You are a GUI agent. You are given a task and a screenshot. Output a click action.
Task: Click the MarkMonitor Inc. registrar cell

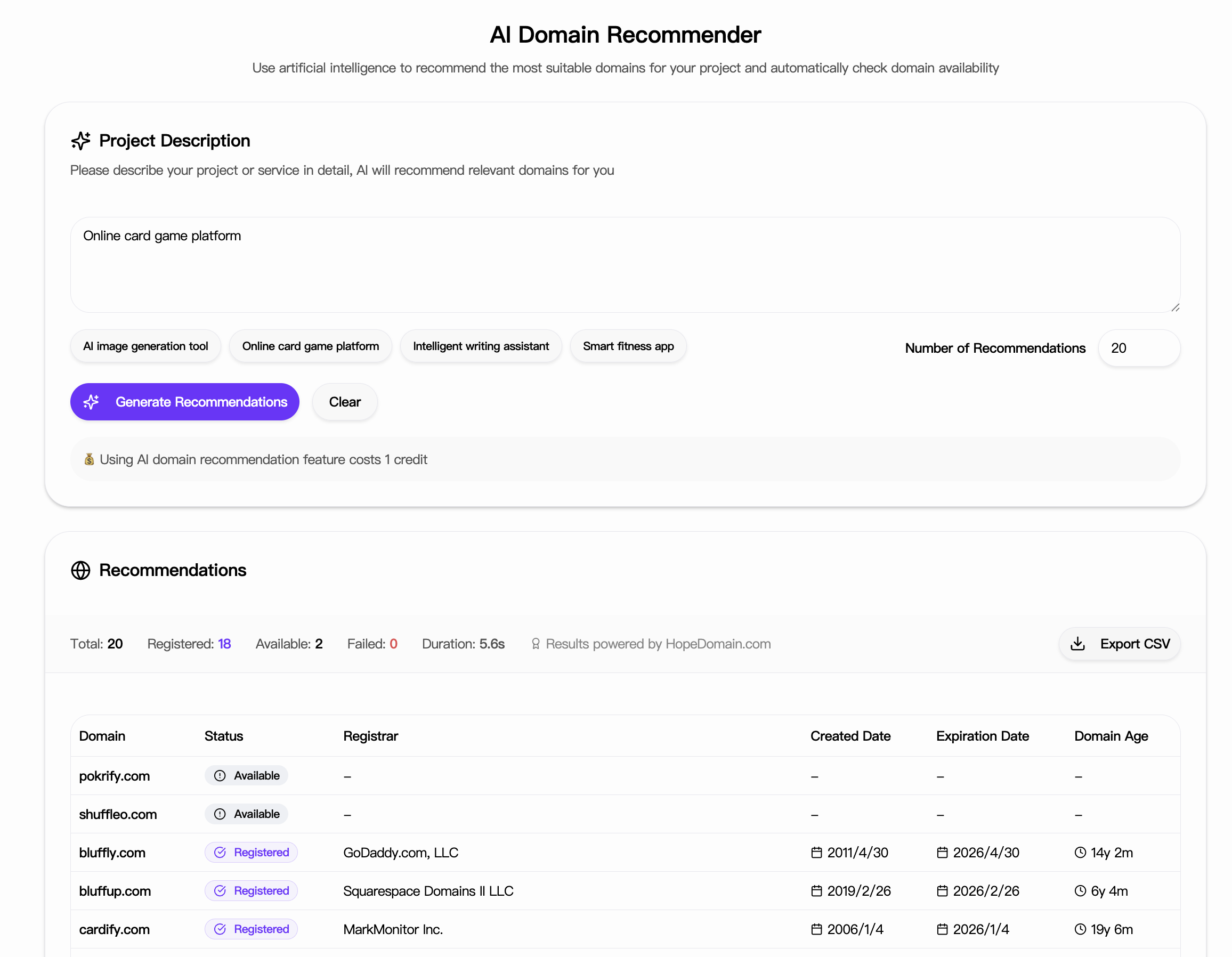[x=393, y=929]
